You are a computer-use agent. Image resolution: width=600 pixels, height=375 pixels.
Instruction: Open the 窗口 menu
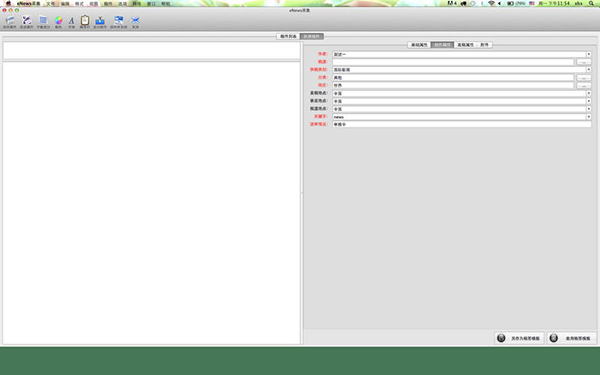pos(152,3)
